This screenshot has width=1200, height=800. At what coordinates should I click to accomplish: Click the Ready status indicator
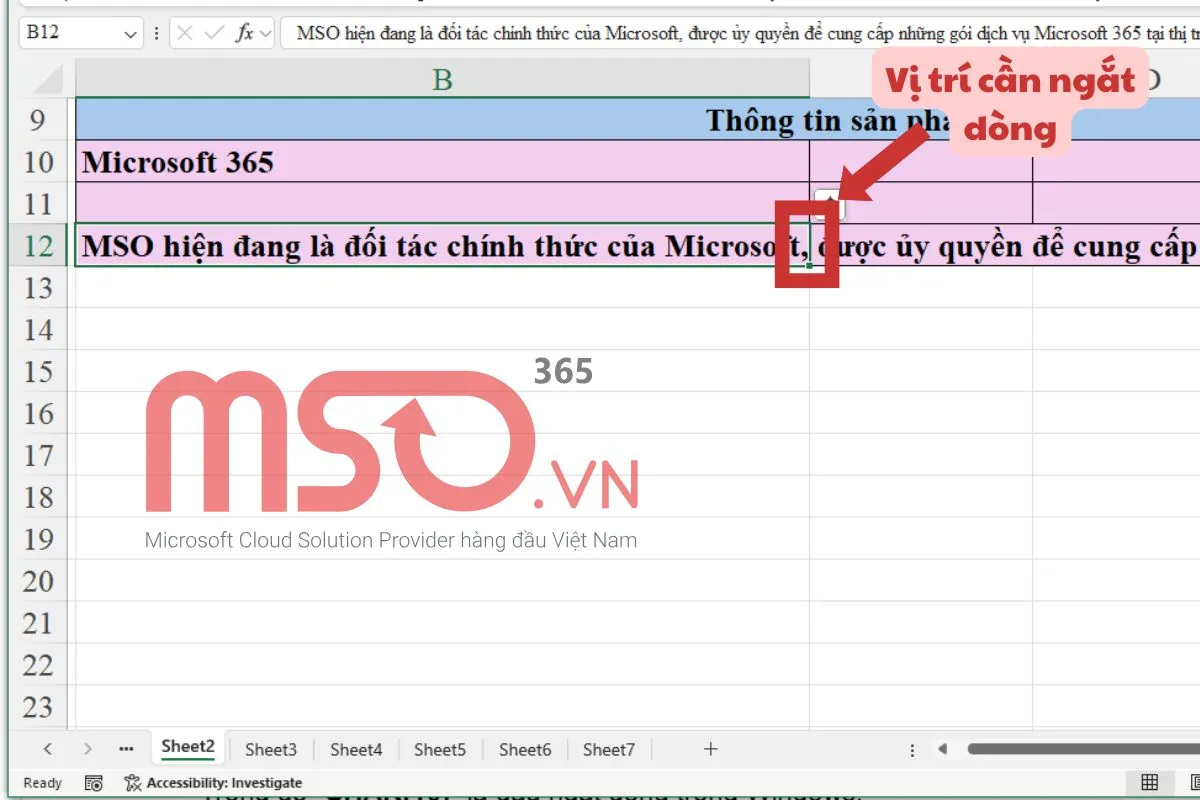click(x=42, y=783)
